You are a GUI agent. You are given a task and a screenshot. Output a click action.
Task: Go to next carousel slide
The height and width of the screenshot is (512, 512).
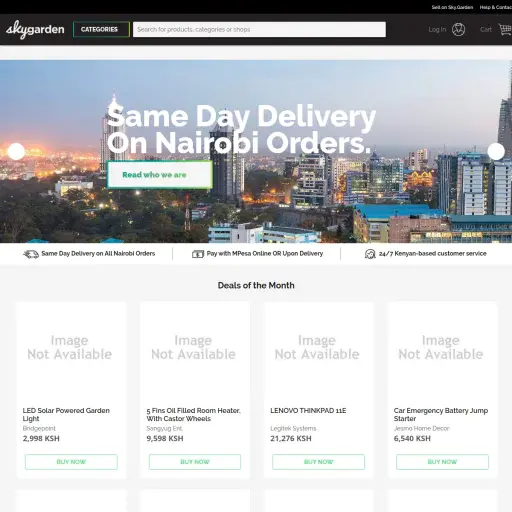[x=496, y=151]
